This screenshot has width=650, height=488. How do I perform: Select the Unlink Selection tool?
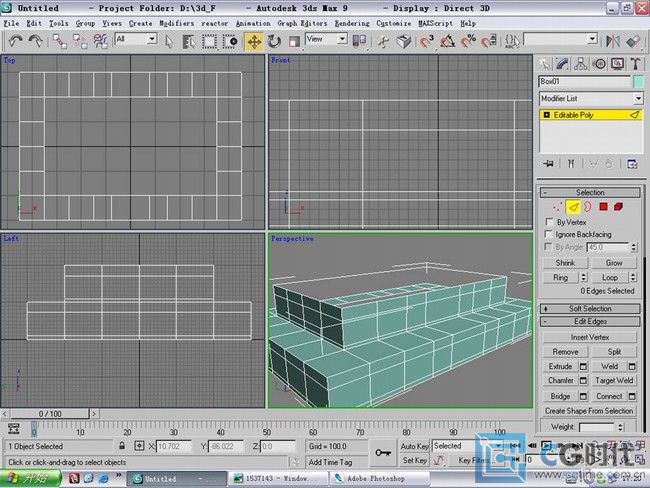point(80,41)
